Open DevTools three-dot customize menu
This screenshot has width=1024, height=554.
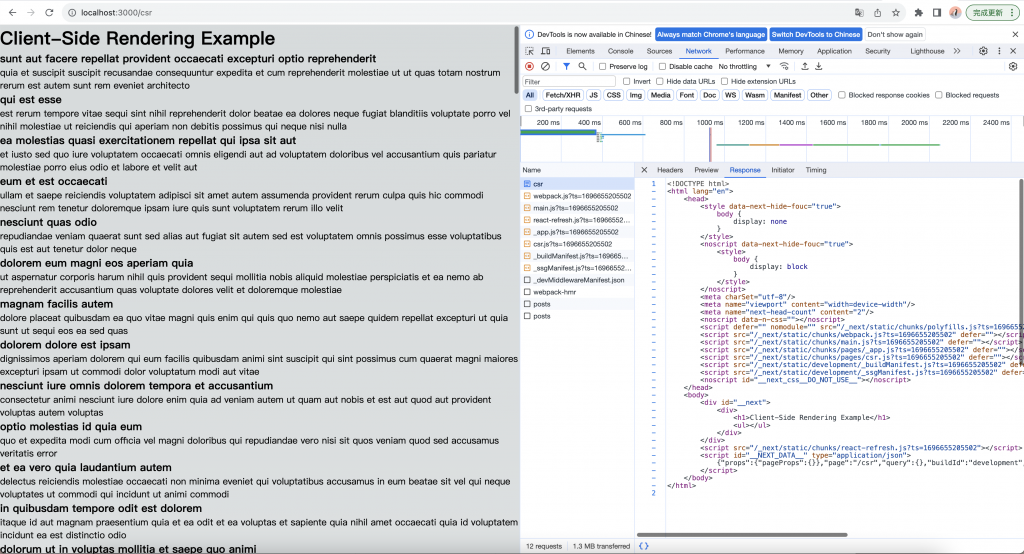[x=999, y=51]
